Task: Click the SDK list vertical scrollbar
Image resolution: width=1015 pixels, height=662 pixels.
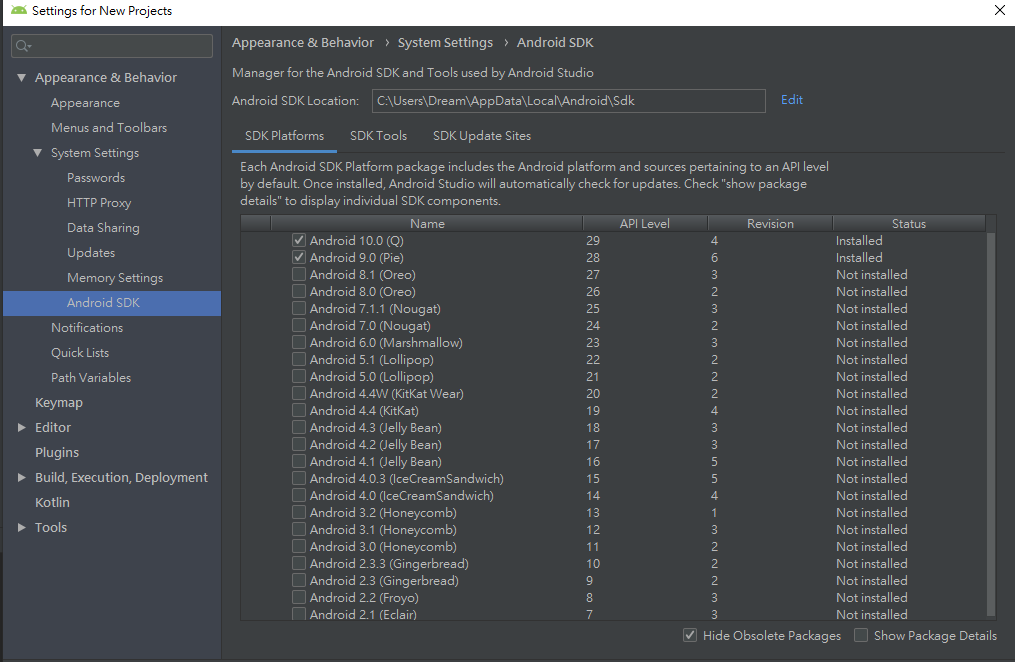Action: [x=991, y=420]
